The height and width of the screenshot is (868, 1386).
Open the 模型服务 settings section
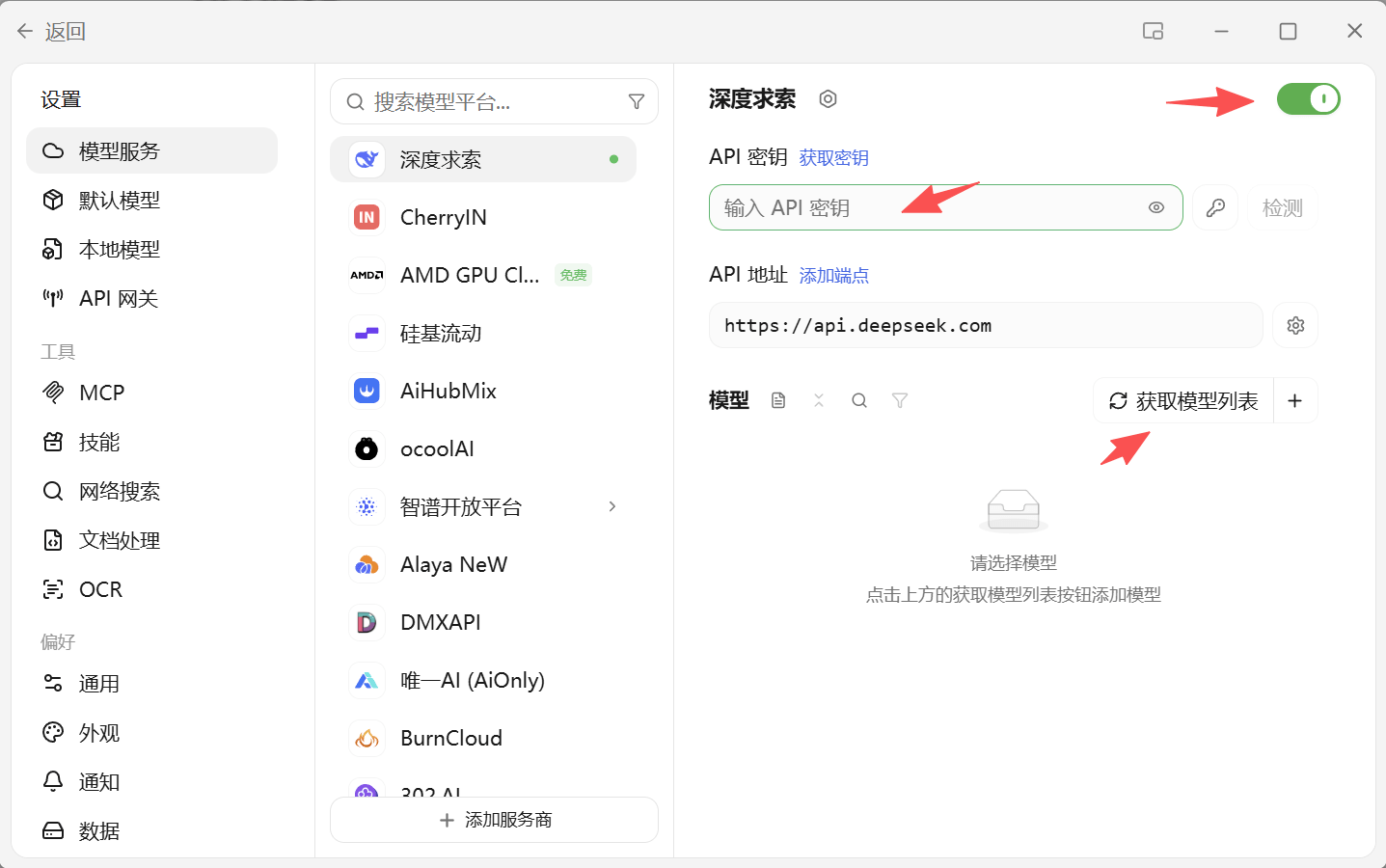click(x=151, y=150)
